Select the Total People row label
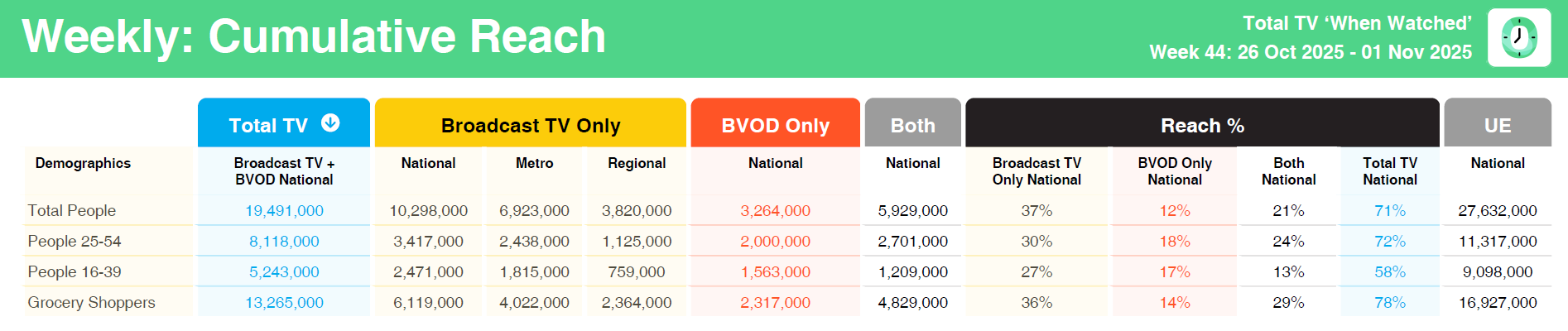1568x331 pixels. [72, 210]
